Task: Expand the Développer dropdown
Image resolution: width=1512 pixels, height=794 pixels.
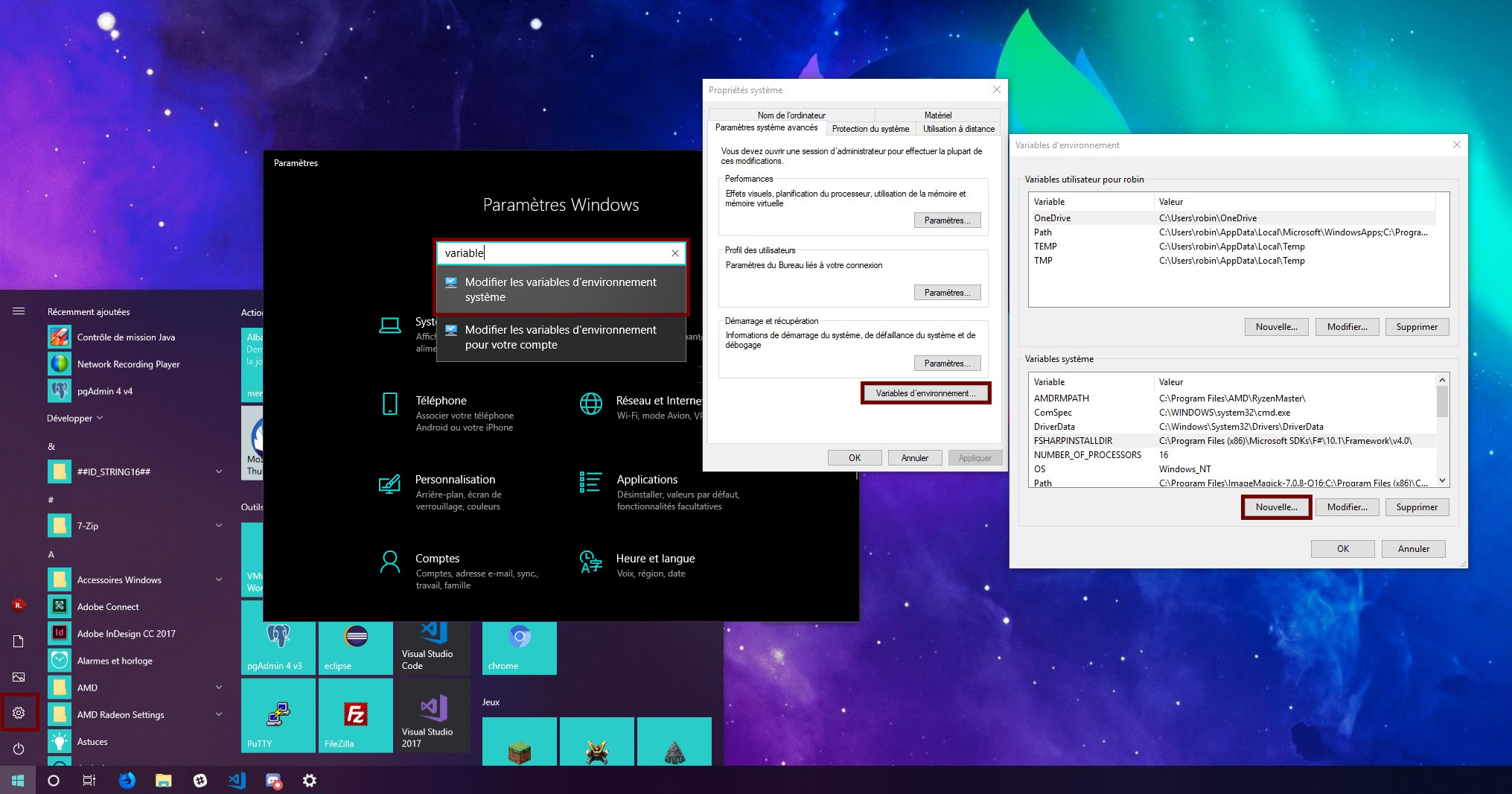Action: [x=74, y=419]
